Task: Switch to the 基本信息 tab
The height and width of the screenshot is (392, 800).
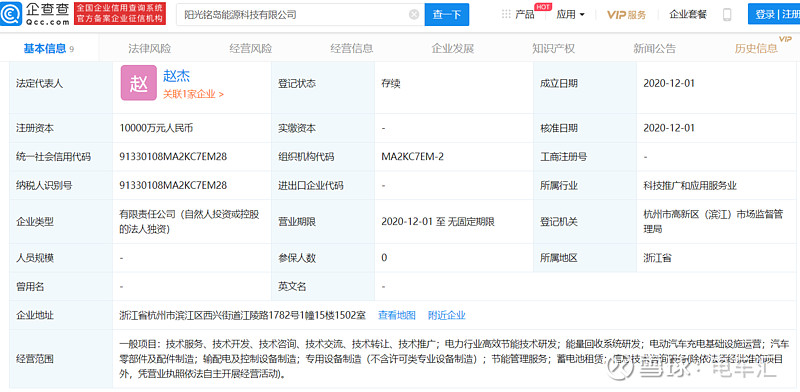Action: (49, 48)
